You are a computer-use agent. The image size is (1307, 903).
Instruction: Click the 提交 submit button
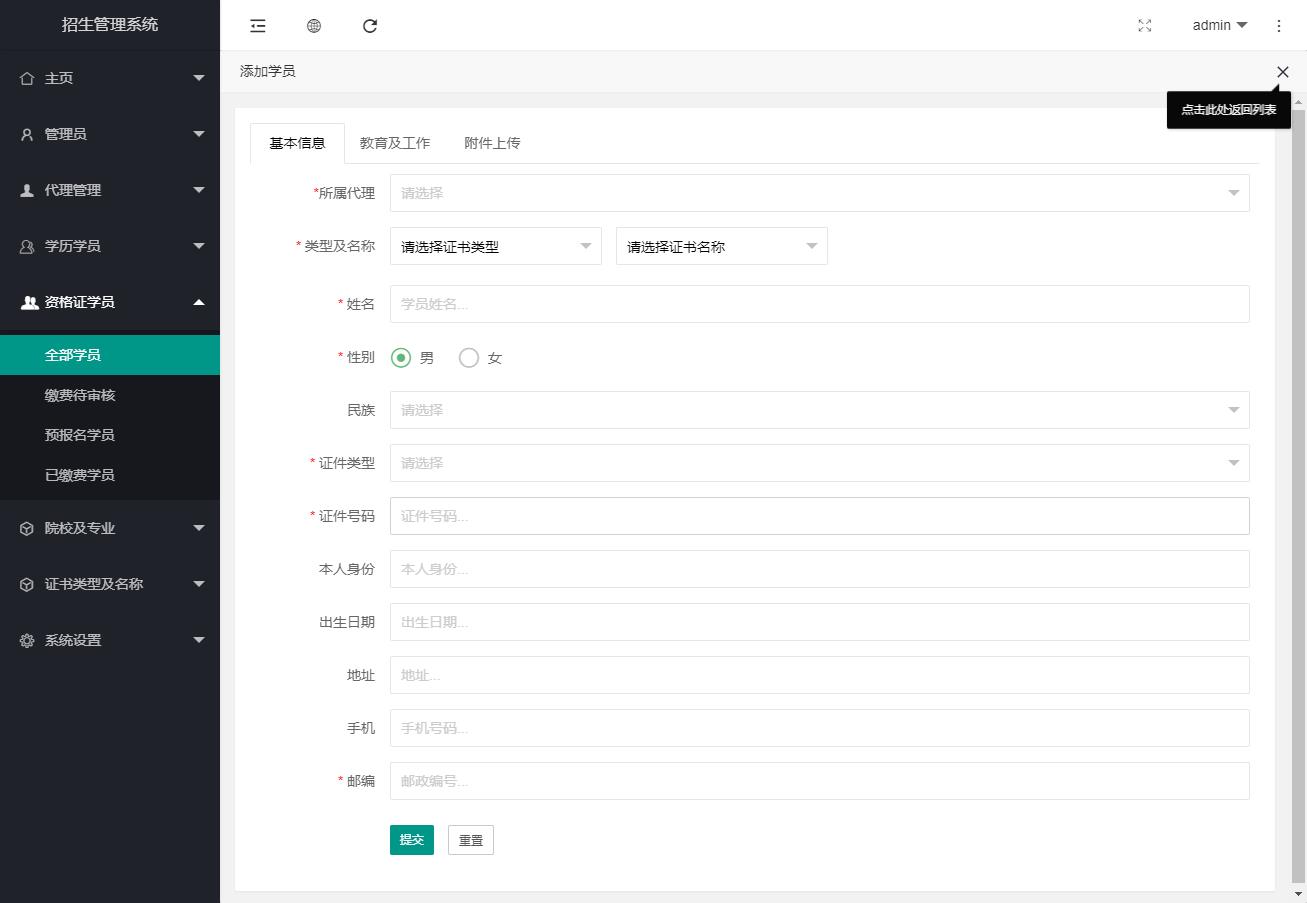pyautogui.click(x=412, y=840)
